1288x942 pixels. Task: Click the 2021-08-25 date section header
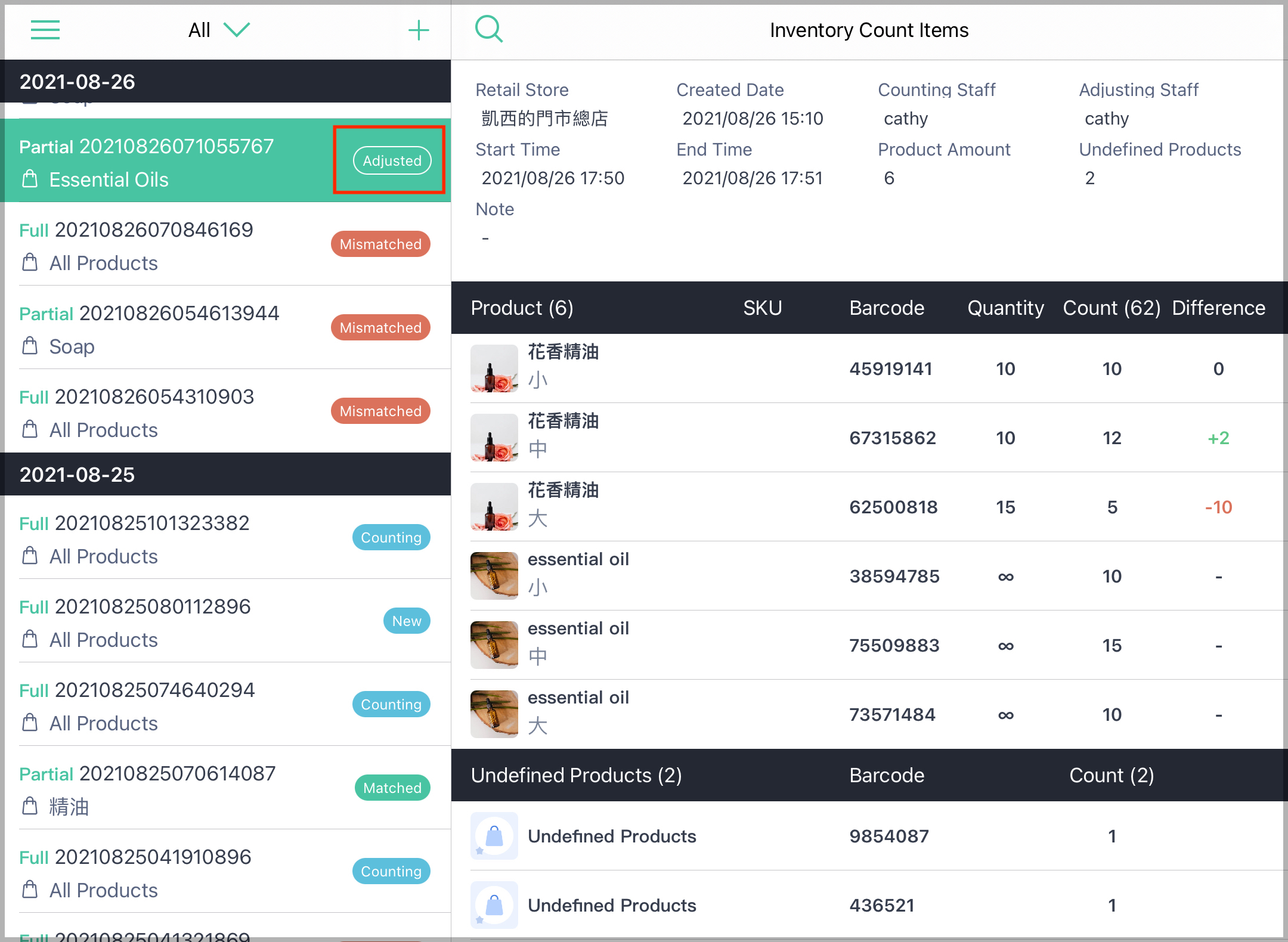(x=225, y=474)
